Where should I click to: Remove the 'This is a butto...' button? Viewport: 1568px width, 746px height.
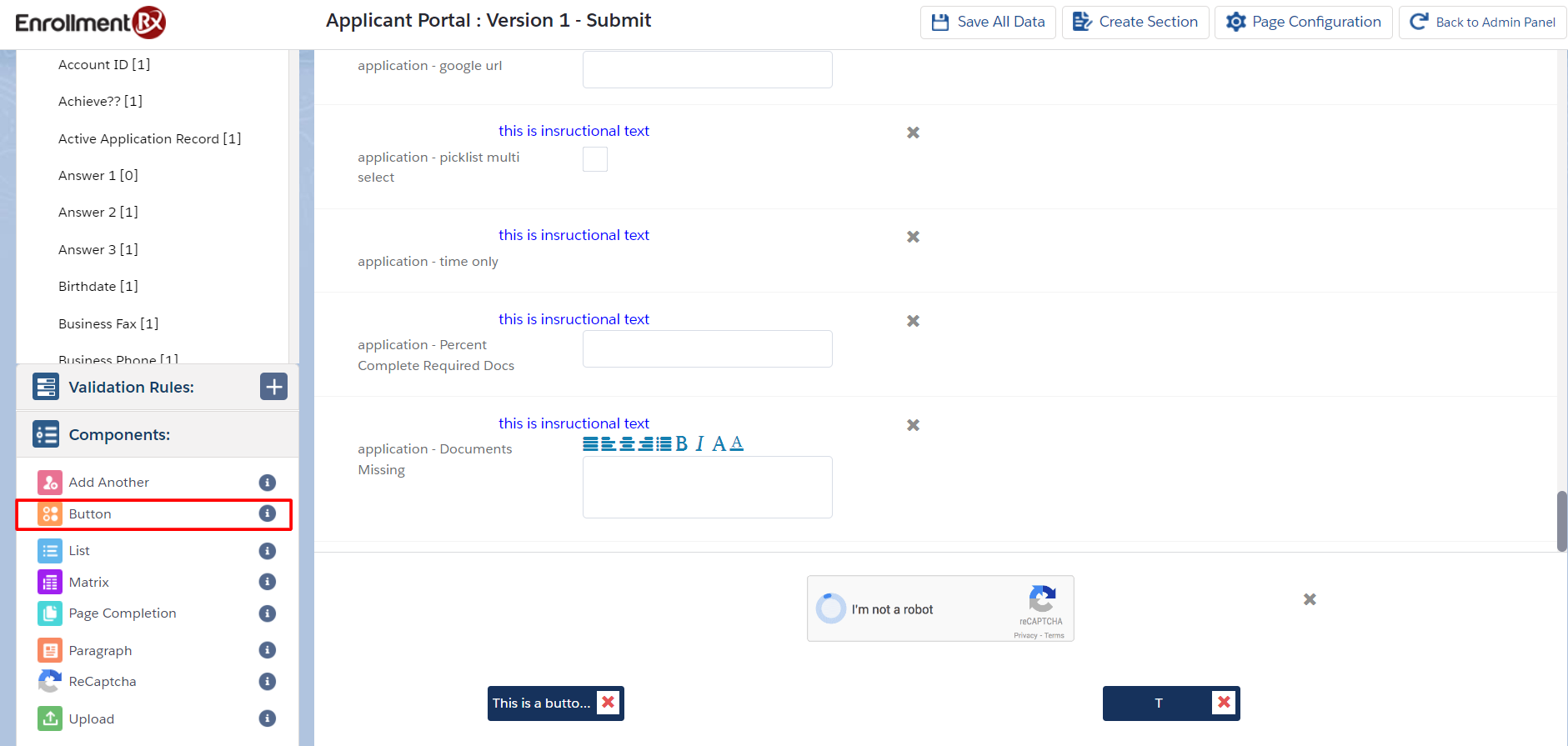pyautogui.click(x=609, y=703)
